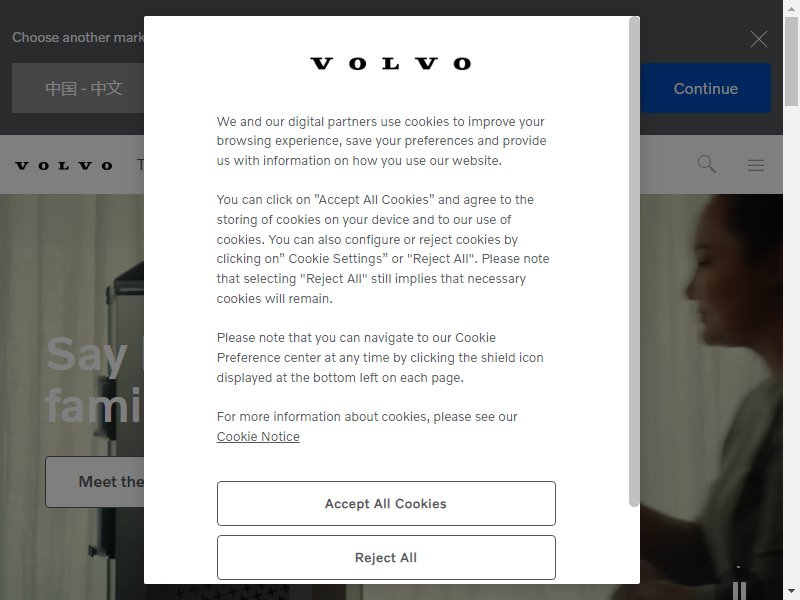Image resolution: width=800 pixels, height=600 pixels.
Task: Open the Cookie Notice link
Action: click(258, 437)
